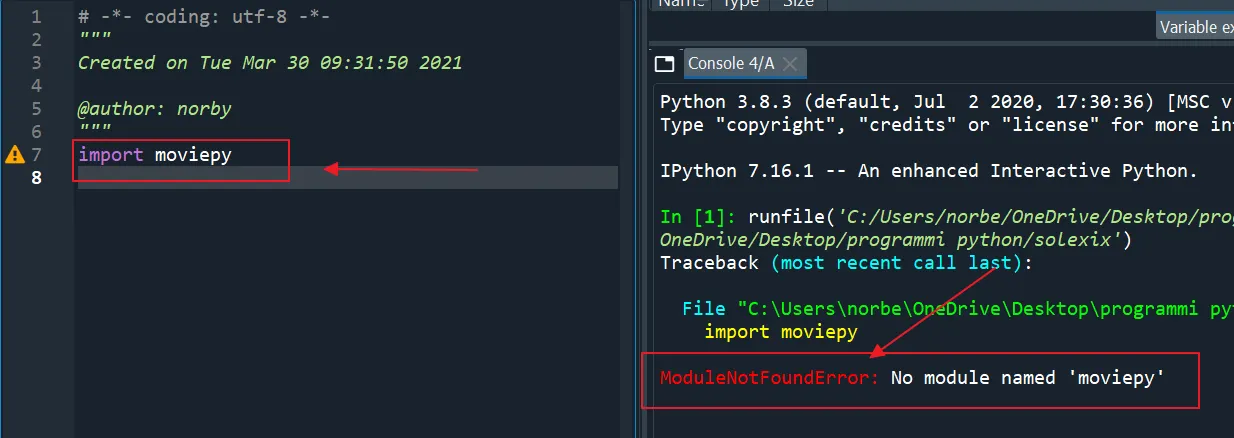1234x438 pixels.
Task: Click line number 7 in gutter
Action: click(36, 155)
